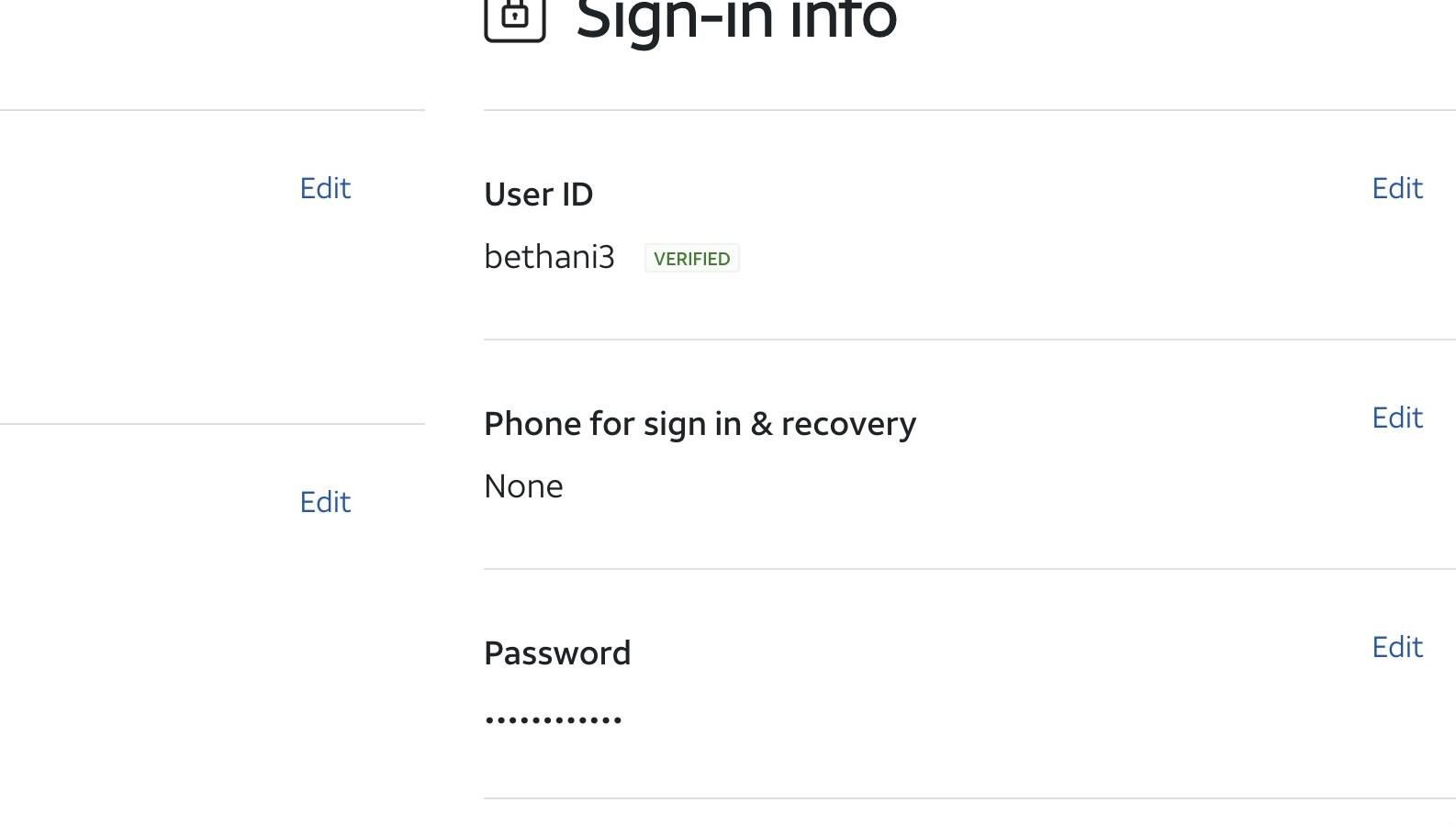Select the User ID label
This screenshot has width=1456, height=836.
point(539,194)
